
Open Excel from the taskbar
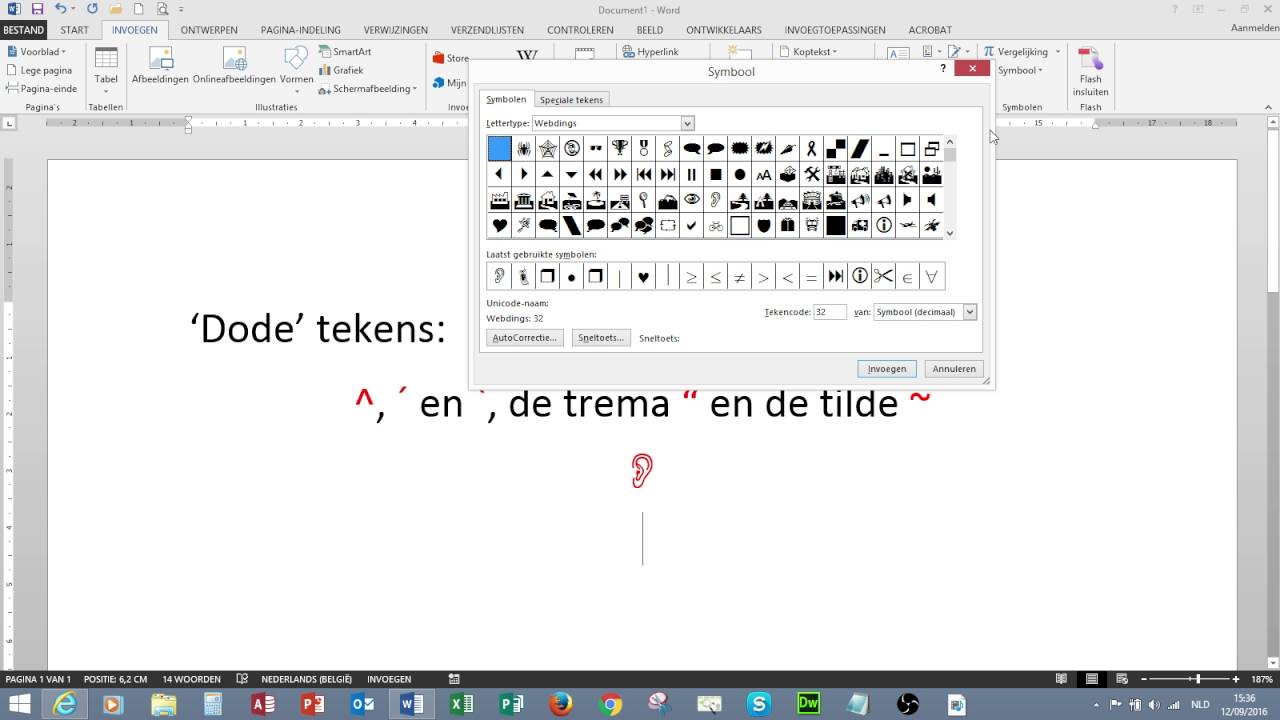tap(461, 704)
